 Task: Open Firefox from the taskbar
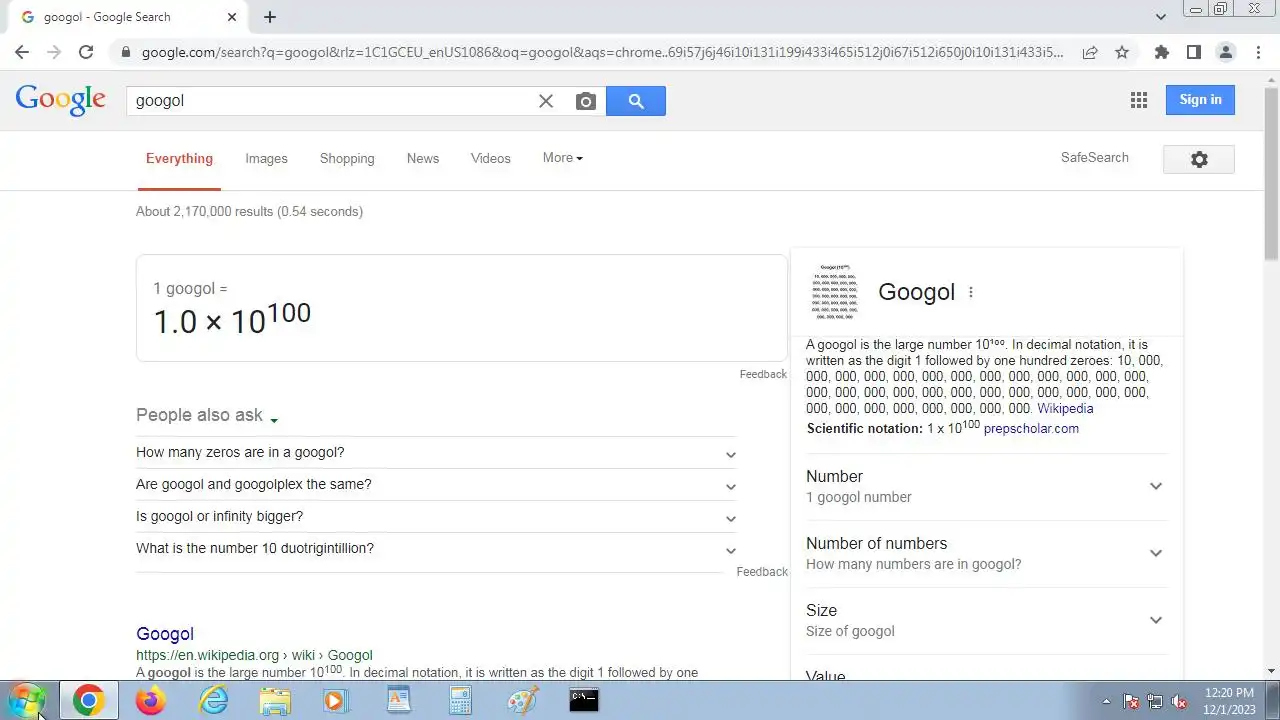[x=151, y=701]
